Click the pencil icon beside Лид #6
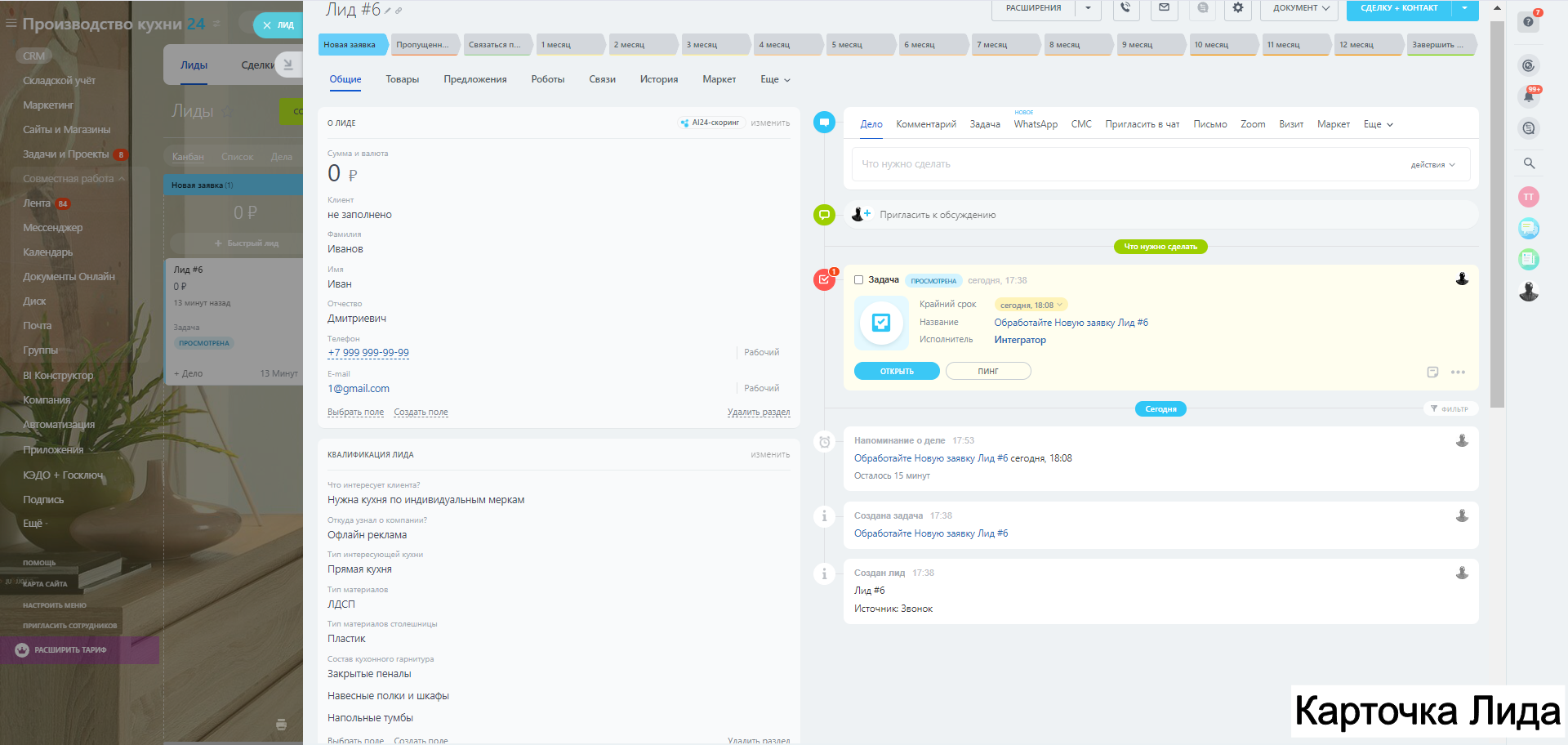Image resolution: width=1568 pixels, height=745 pixels. pyautogui.click(x=388, y=11)
